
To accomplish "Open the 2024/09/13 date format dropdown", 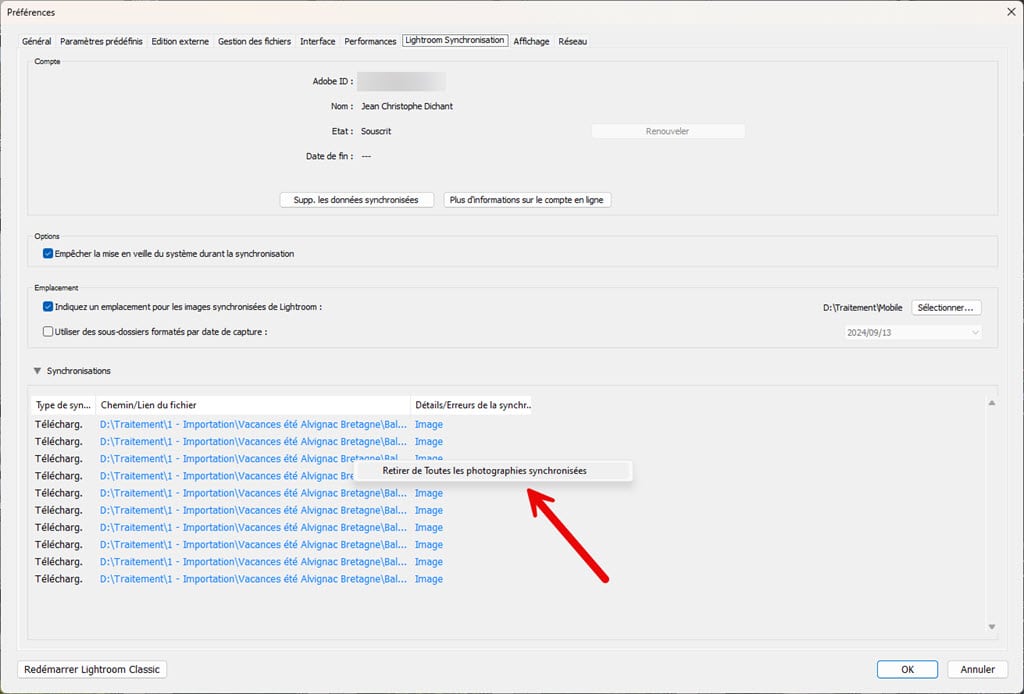I will pyautogui.click(x=913, y=332).
